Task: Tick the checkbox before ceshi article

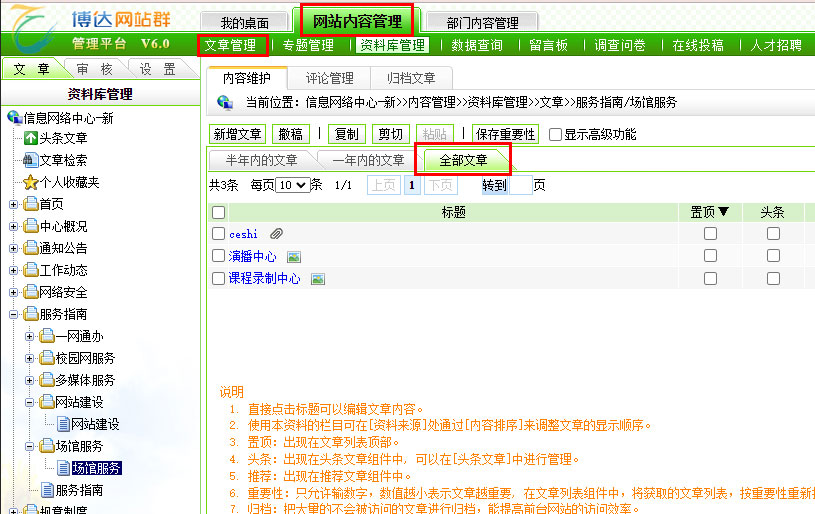Action: (x=218, y=233)
